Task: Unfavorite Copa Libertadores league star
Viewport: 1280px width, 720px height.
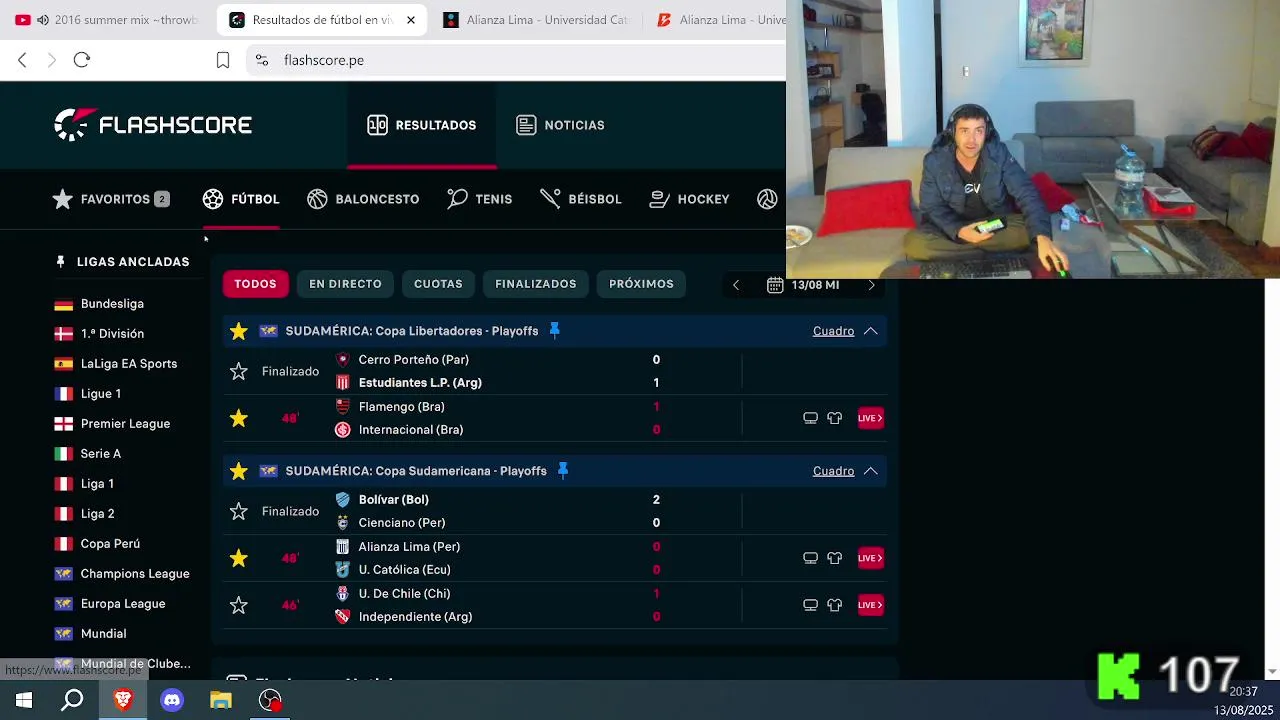Action: pos(238,331)
